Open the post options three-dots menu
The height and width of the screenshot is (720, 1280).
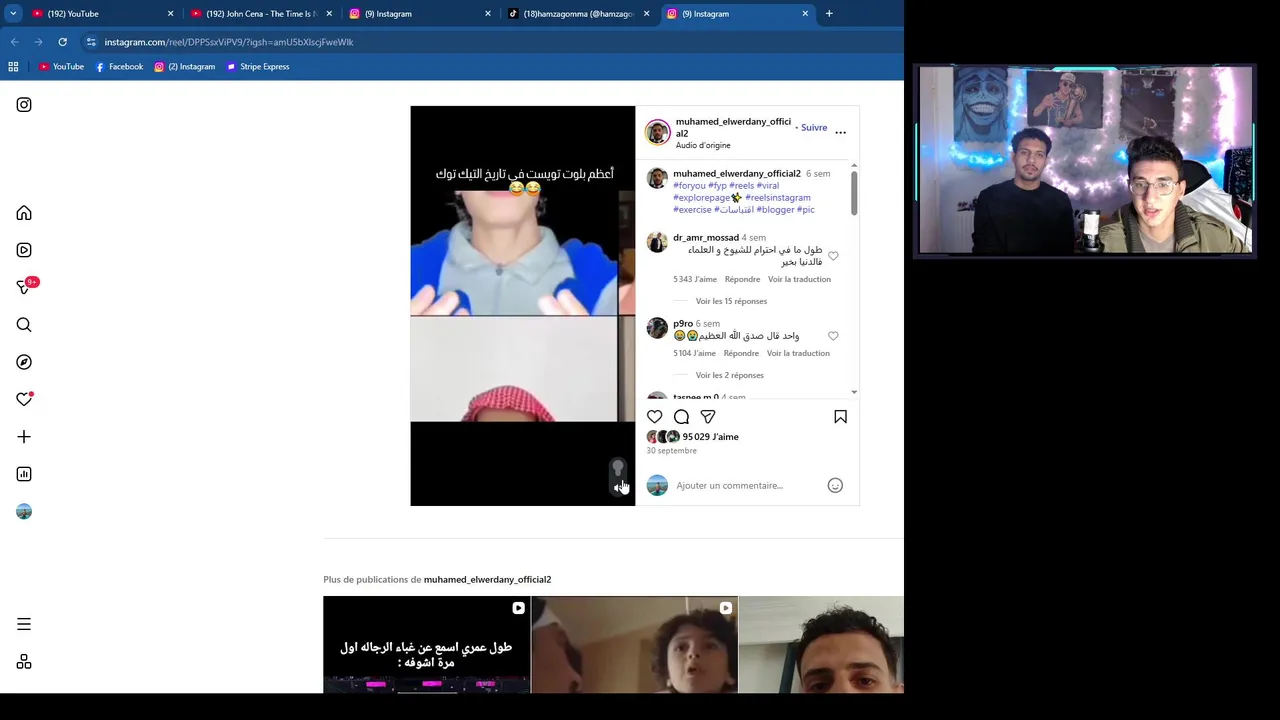click(x=840, y=132)
